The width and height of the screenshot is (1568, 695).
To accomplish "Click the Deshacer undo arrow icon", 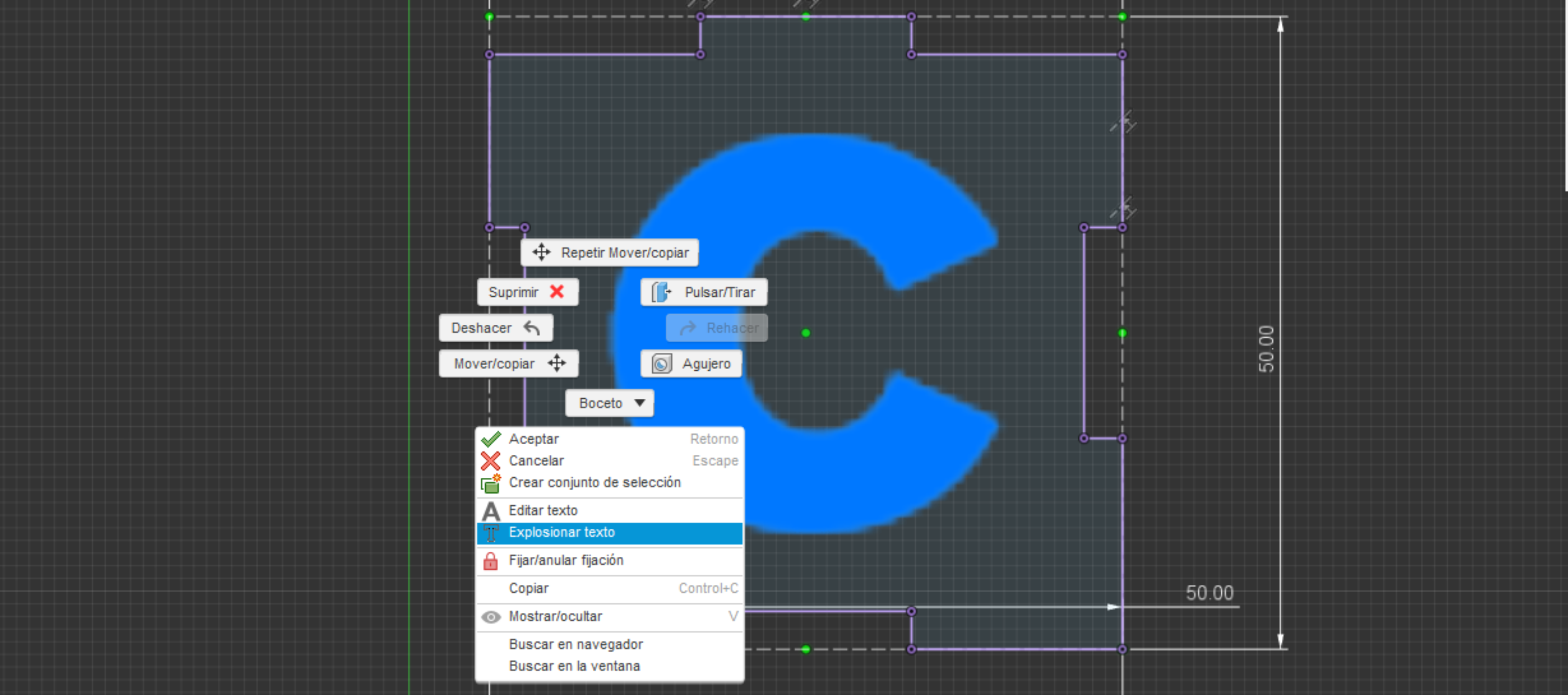I will 532,328.
